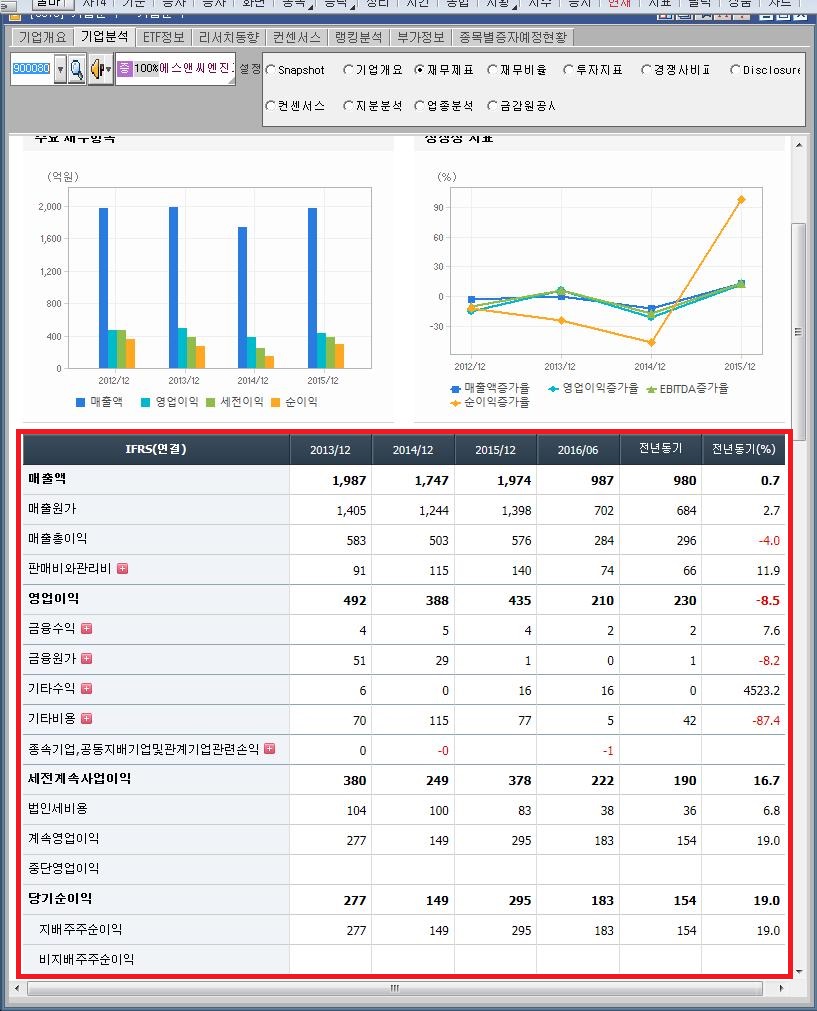Image resolution: width=817 pixels, height=1011 pixels.
Task: Select the Snapshot radio button
Action: click(271, 70)
